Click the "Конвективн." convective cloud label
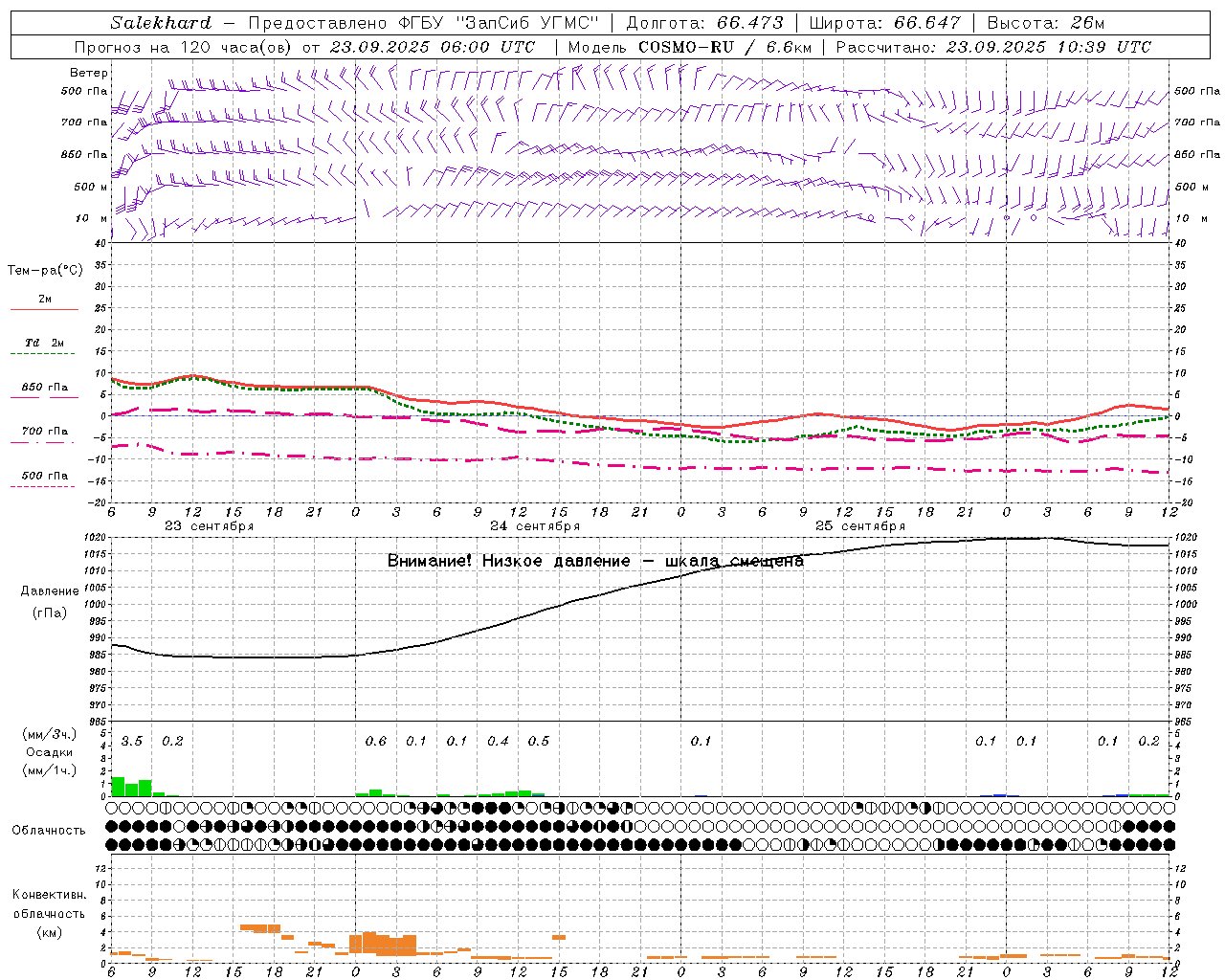Screen dimensions: 1225x980 [x=49, y=895]
